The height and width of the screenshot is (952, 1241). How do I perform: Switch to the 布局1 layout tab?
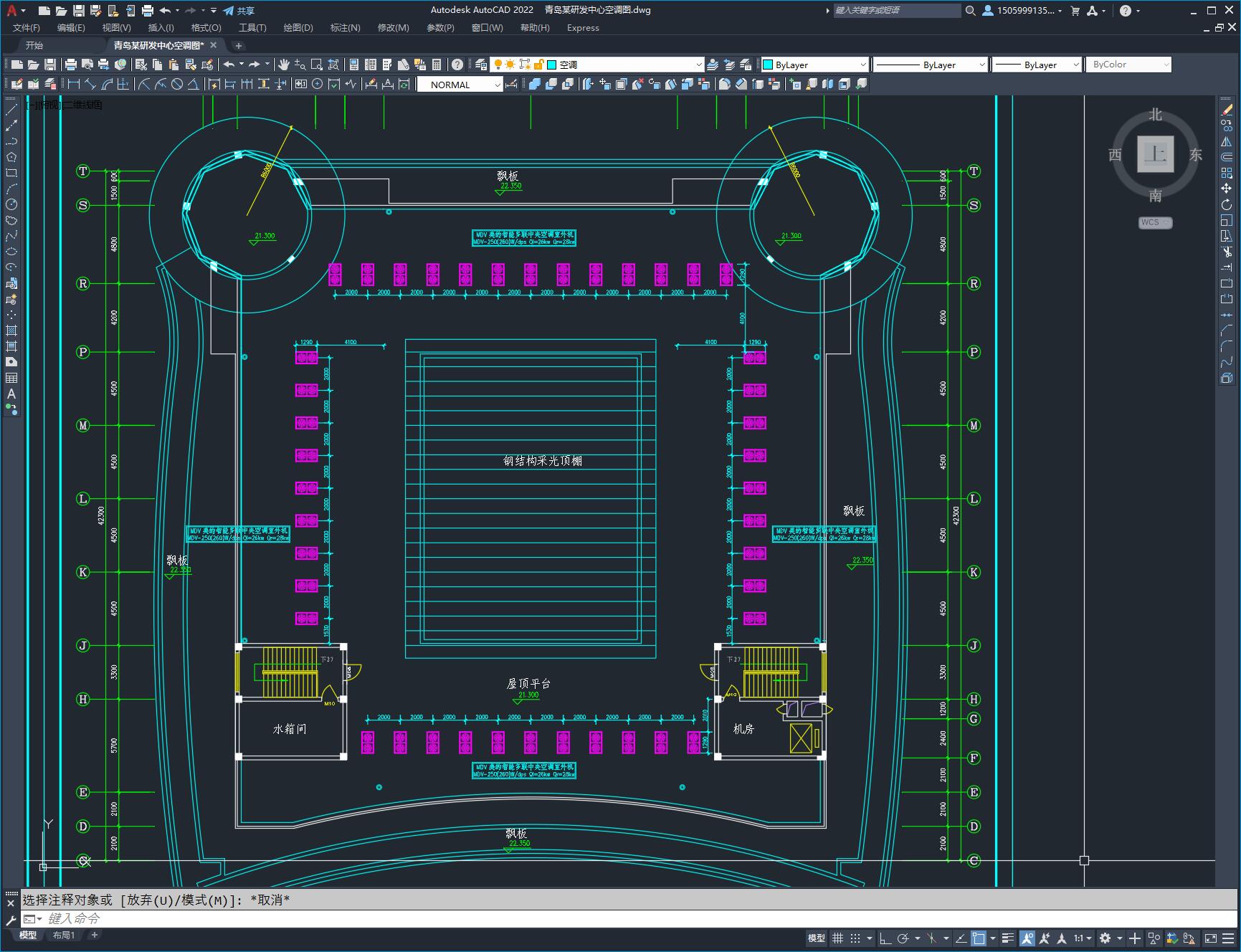point(64,936)
